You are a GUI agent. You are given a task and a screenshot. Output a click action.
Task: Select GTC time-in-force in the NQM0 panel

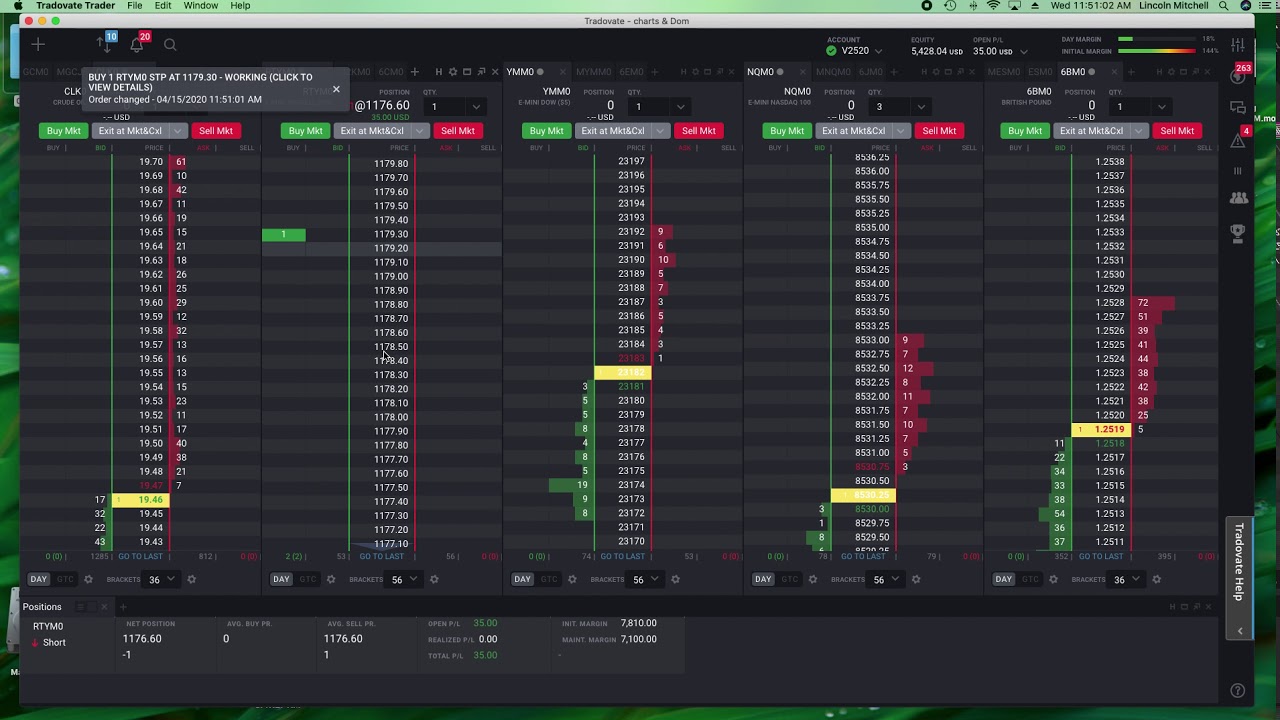pyautogui.click(x=790, y=579)
